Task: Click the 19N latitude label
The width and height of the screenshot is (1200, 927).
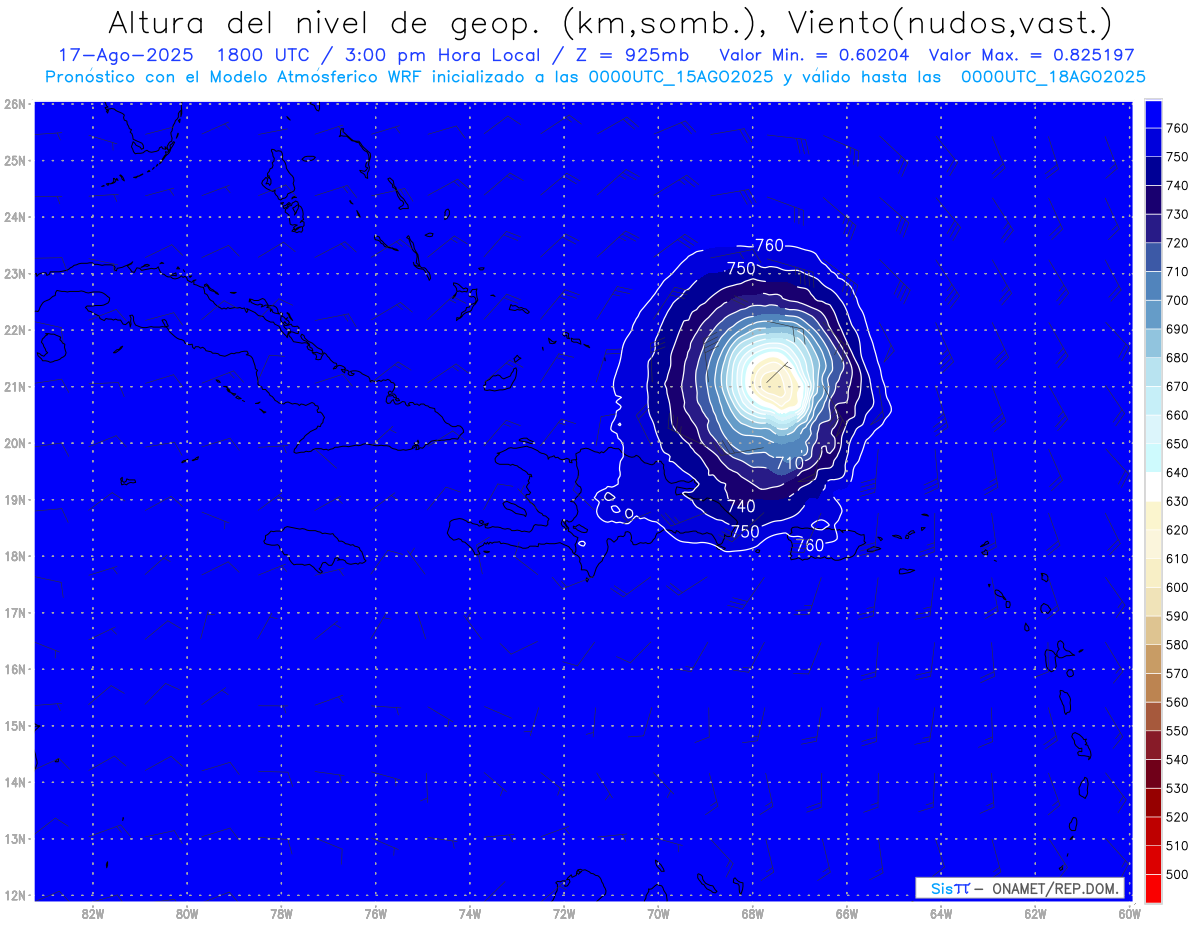Action: click(14, 499)
